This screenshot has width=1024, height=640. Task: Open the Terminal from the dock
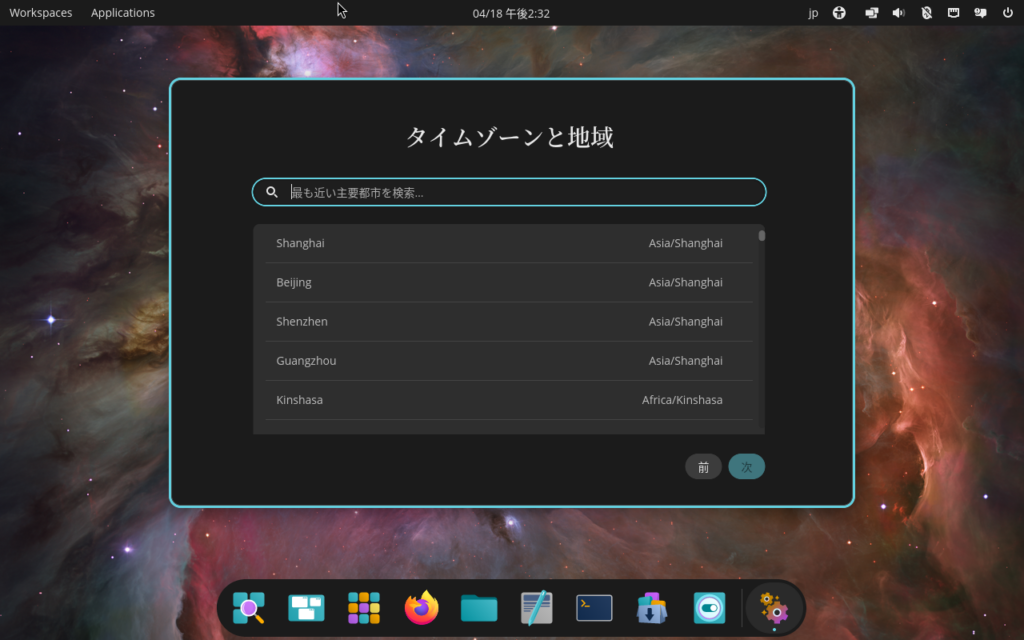[594, 608]
